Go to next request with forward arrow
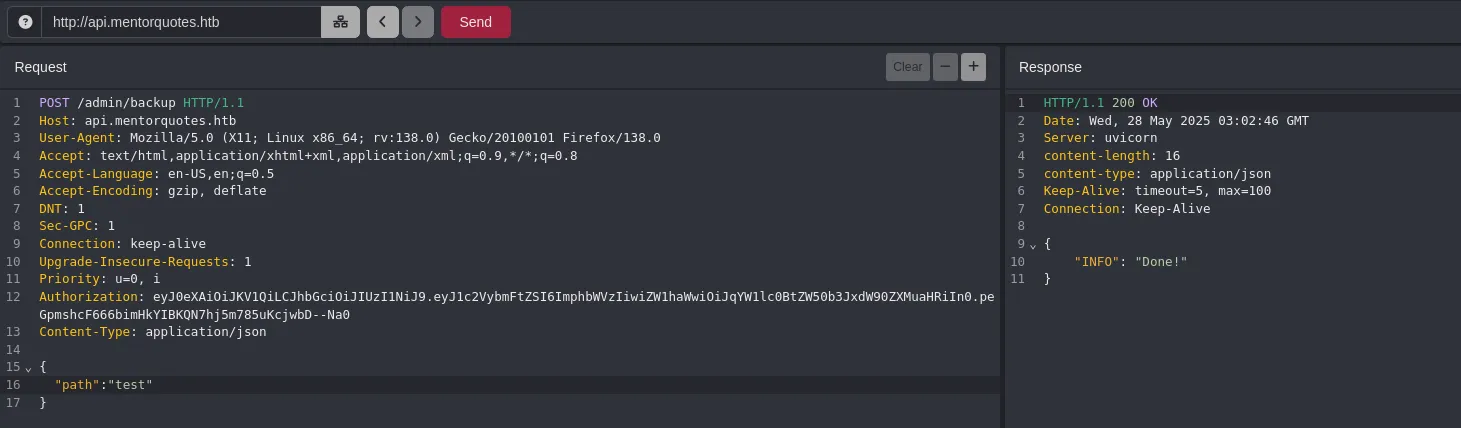This screenshot has height=428, width=1461. (418, 22)
